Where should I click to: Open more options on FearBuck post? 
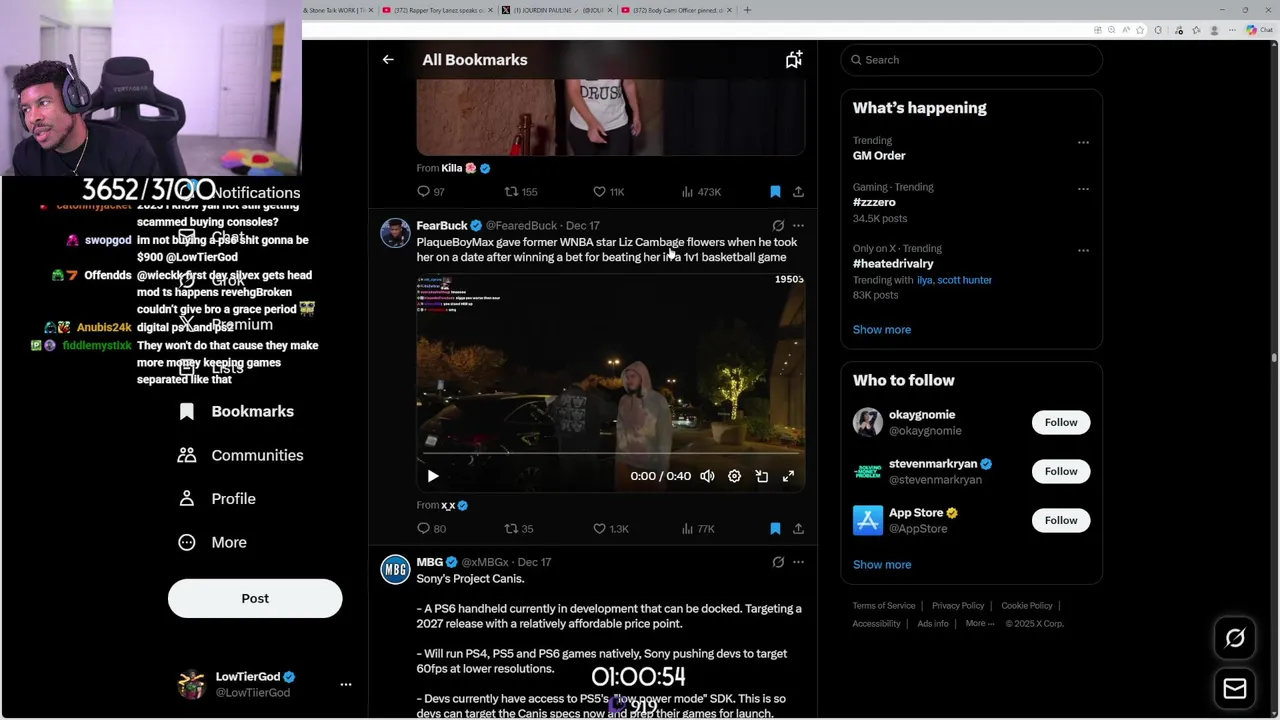[798, 226]
